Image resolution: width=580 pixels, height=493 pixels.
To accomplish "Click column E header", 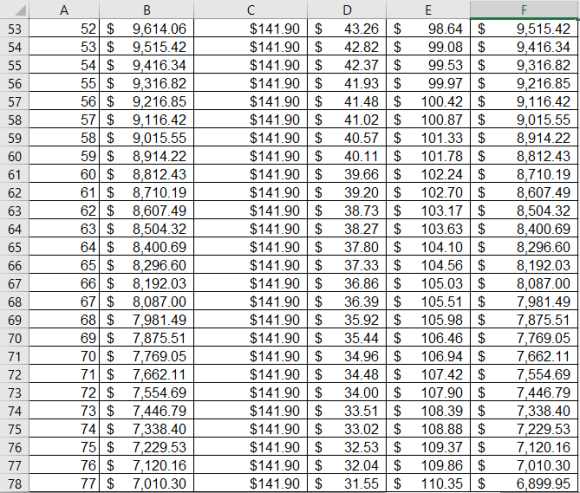I will pyautogui.click(x=428, y=10).
